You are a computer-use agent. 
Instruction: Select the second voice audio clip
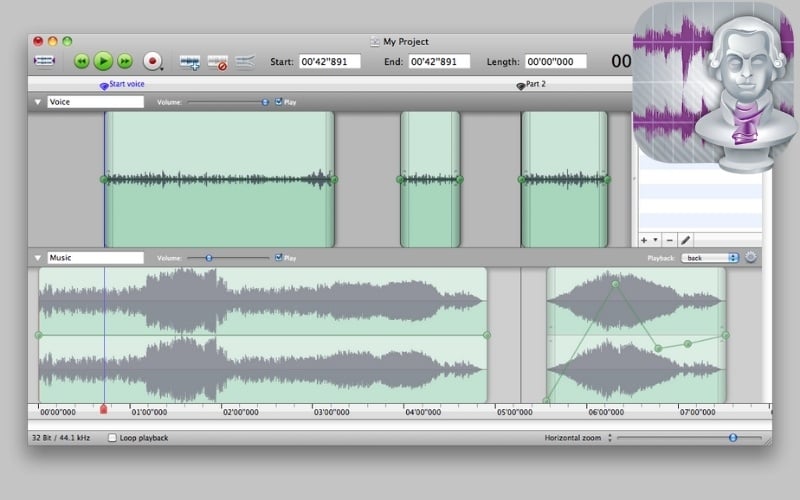point(430,180)
